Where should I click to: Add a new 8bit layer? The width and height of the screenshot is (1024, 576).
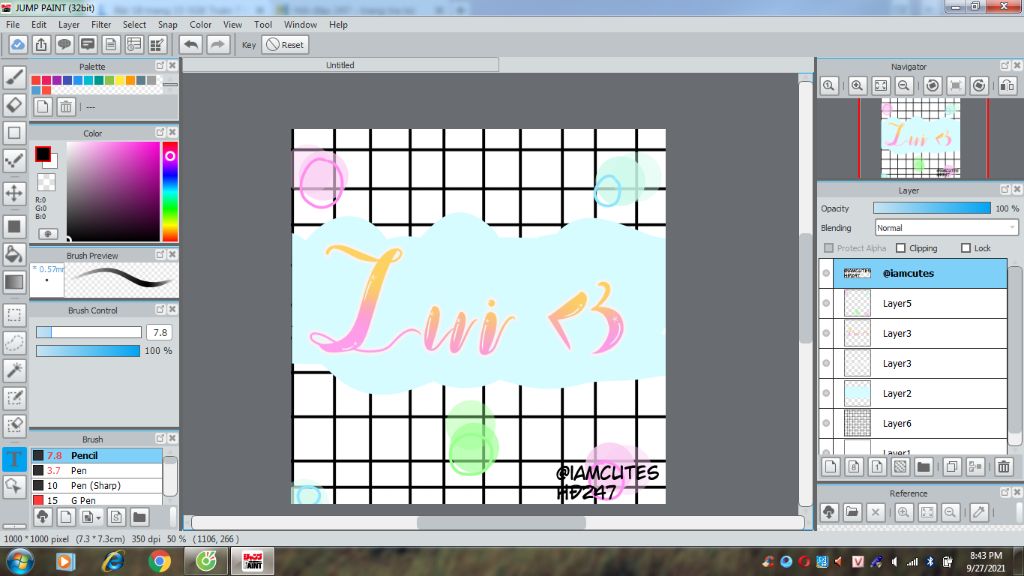[x=854, y=466]
